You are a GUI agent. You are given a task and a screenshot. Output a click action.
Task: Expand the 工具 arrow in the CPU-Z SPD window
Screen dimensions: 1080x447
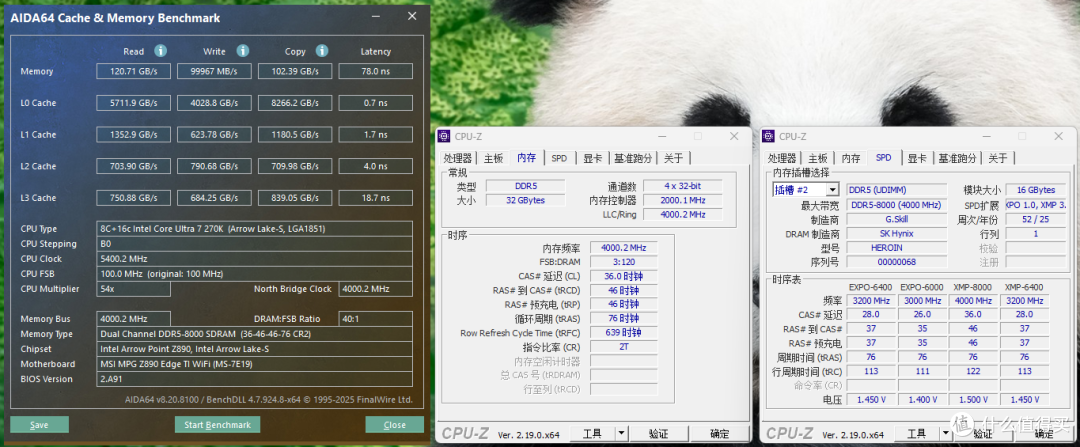[946, 433]
